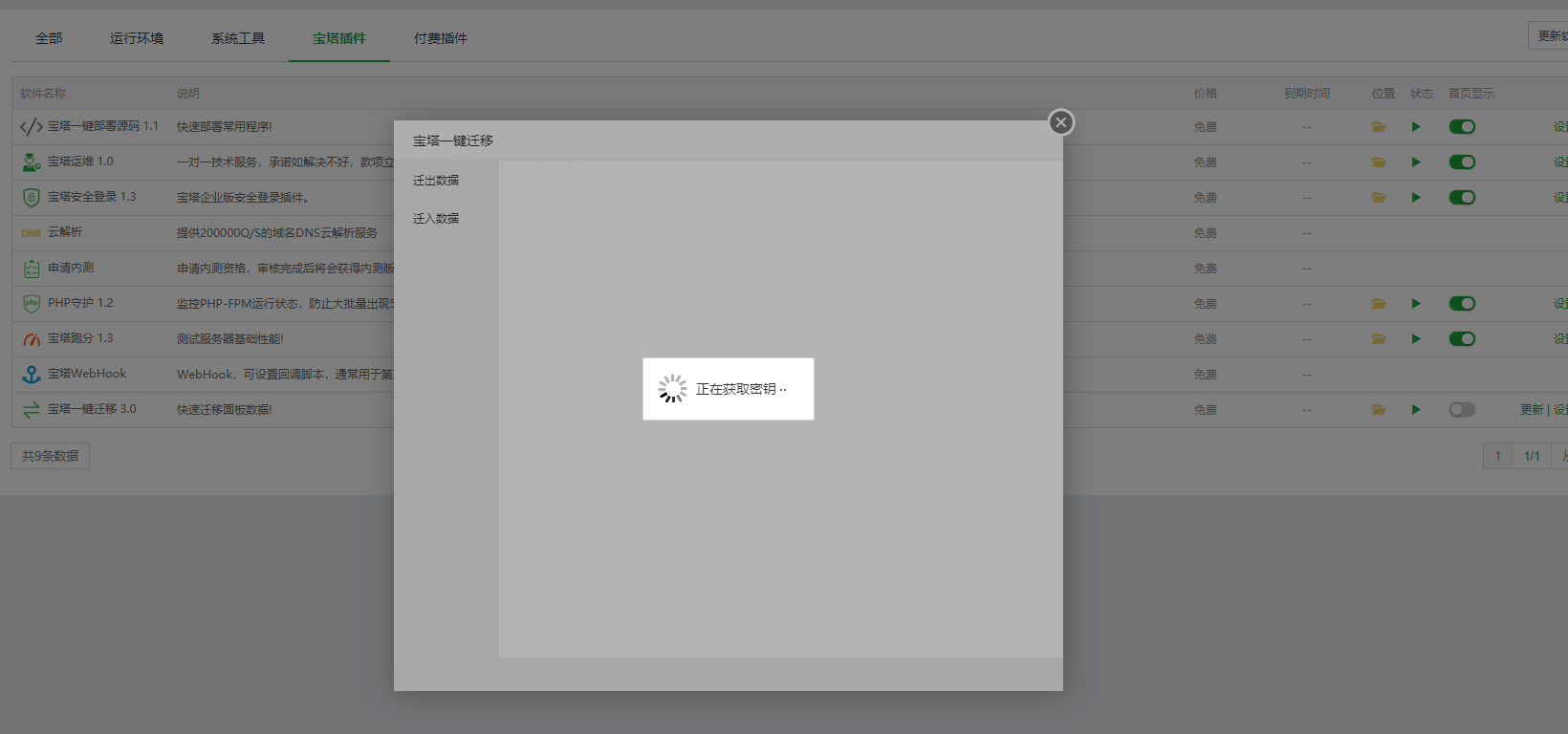1568x734 pixels.
Task: Click the 1/1 page indicator
Action: point(1532,456)
